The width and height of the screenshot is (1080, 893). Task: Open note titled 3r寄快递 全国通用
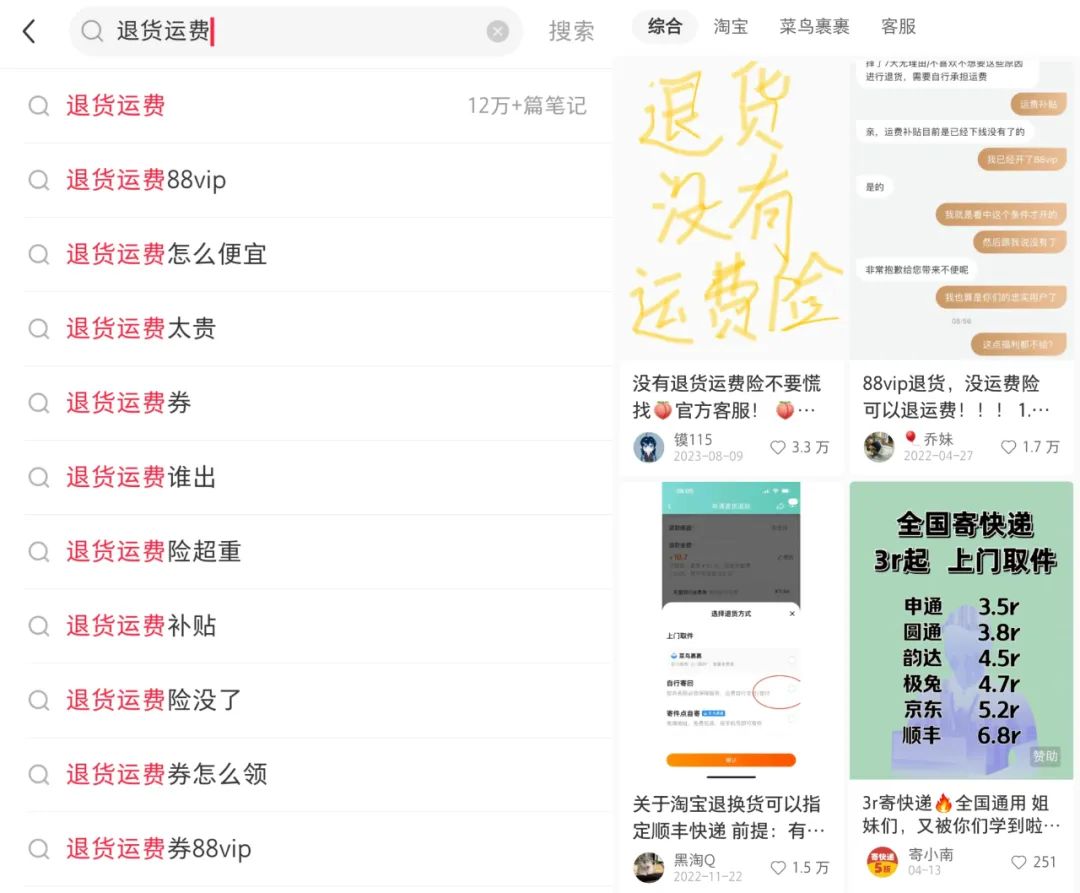click(x=961, y=814)
